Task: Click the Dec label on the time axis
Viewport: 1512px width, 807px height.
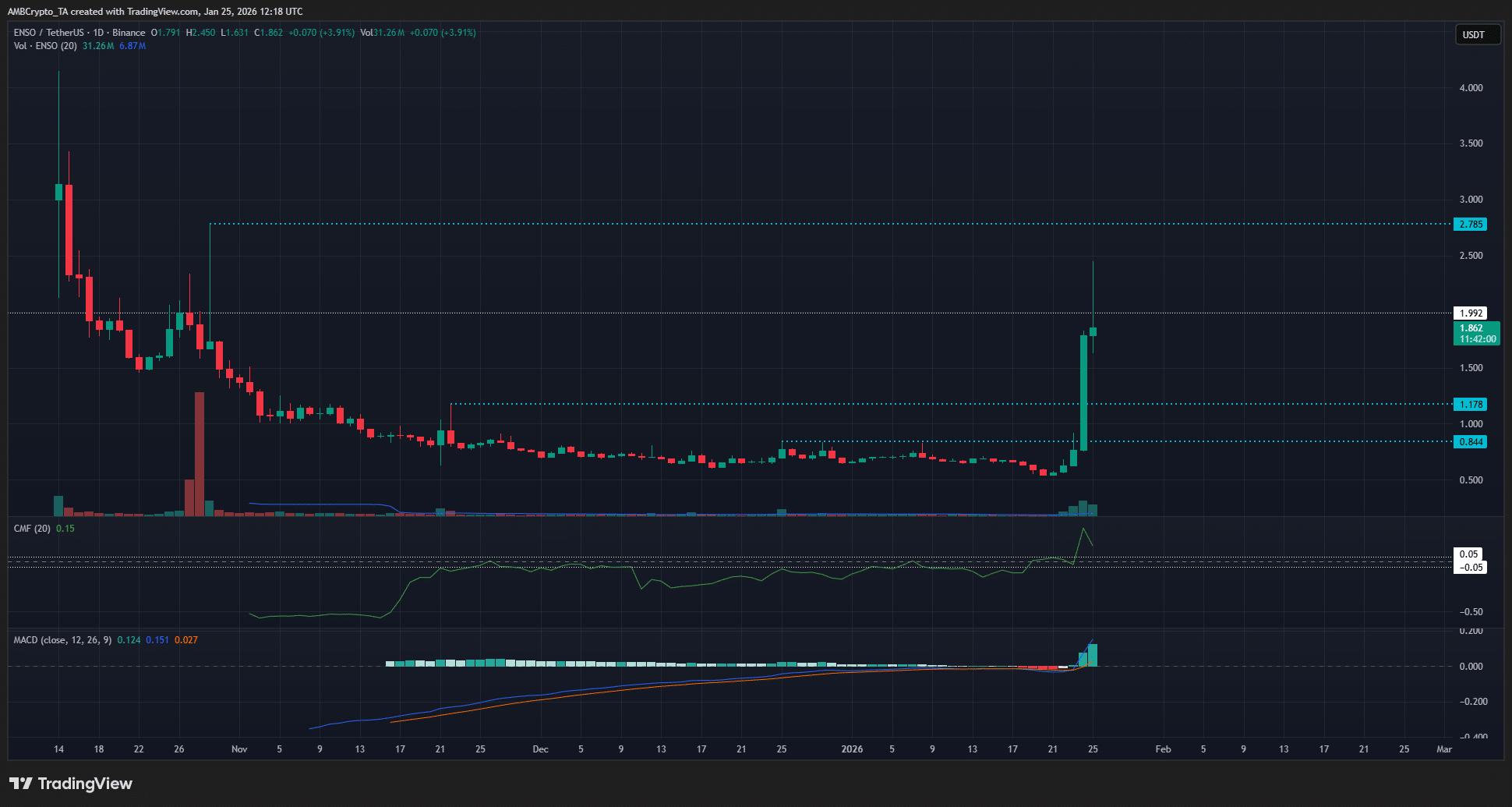Action: click(541, 749)
